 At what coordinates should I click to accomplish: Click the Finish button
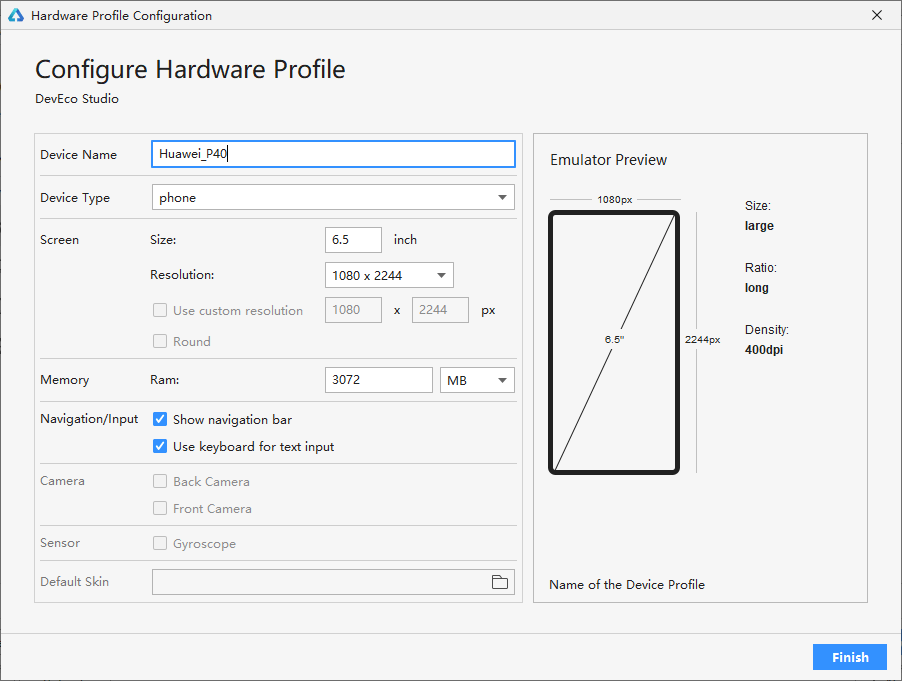coord(849,657)
